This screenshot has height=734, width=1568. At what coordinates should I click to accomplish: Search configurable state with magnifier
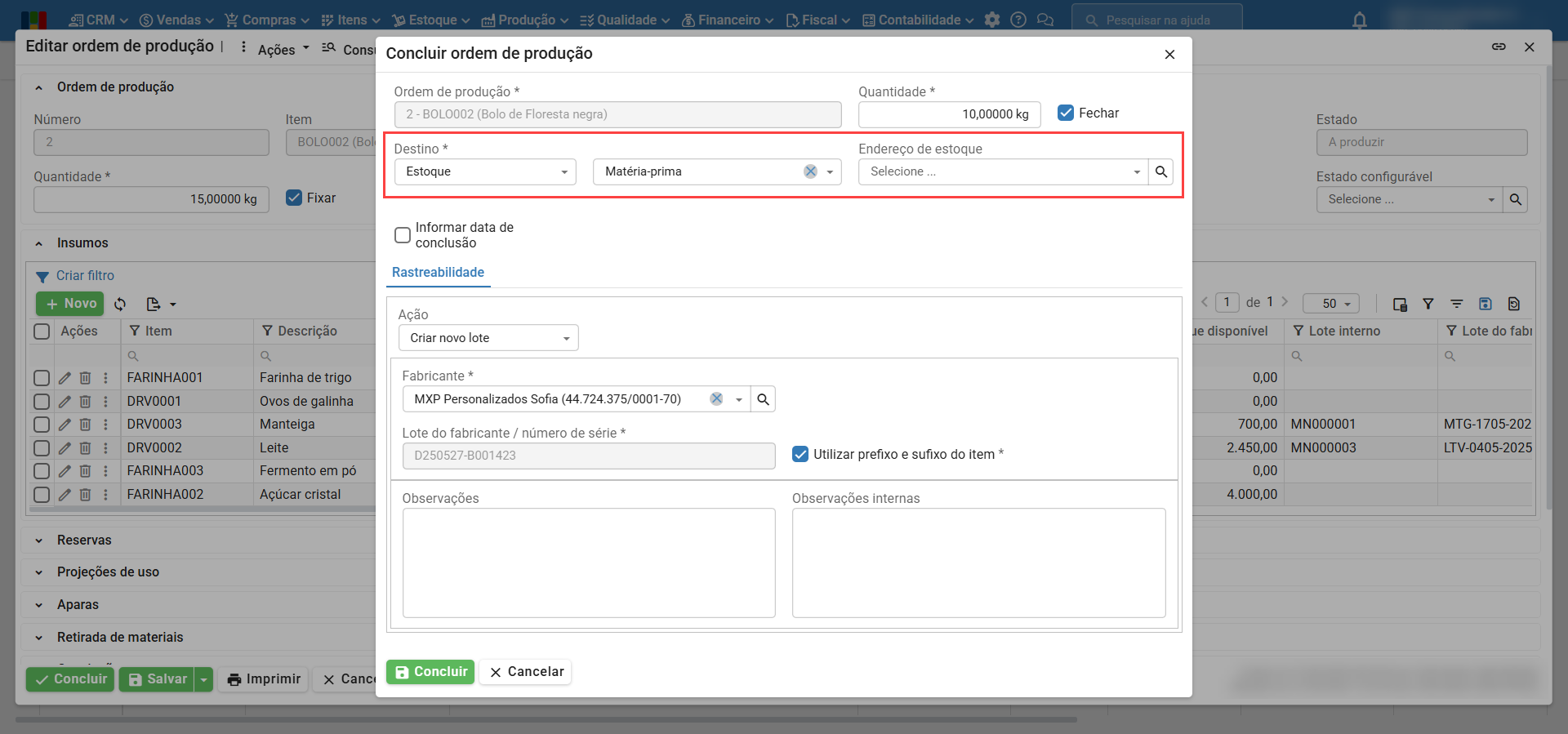1516,199
